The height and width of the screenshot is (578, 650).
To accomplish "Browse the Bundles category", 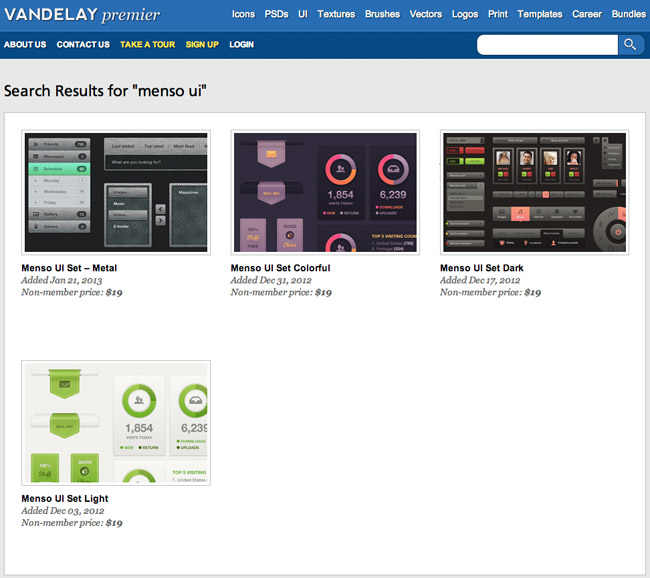I will pyautogui.click(x=629, y=14).
